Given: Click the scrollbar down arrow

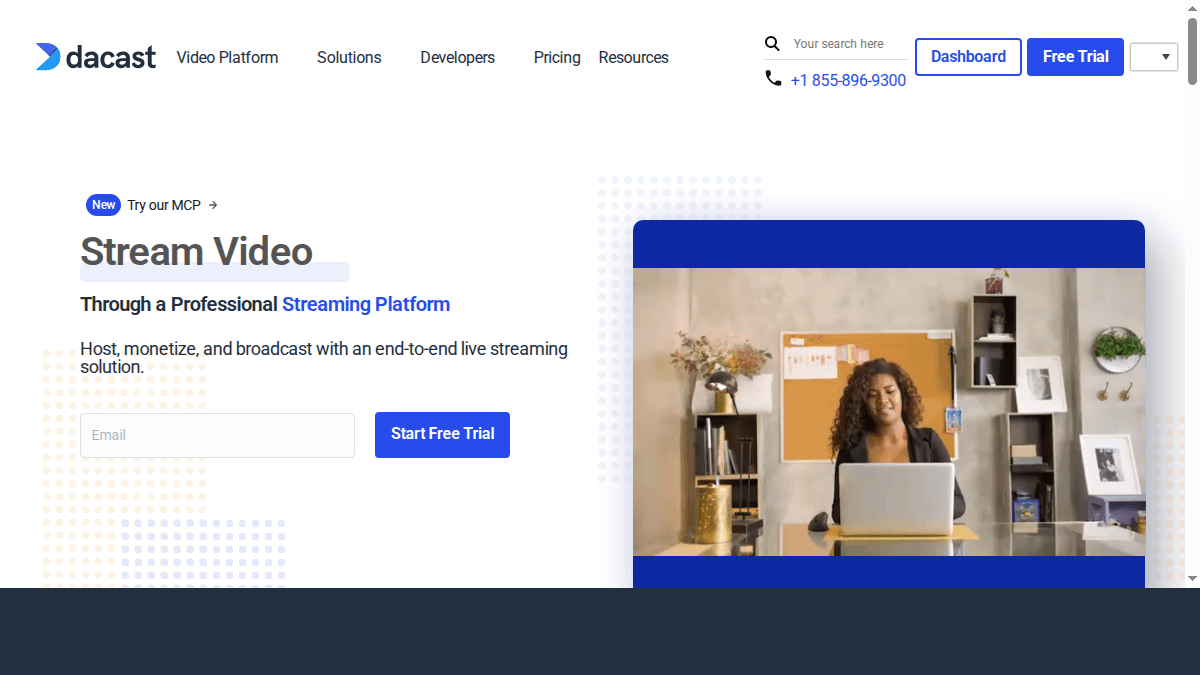Looking at the screenshot, I should (x=1192, y=580).
